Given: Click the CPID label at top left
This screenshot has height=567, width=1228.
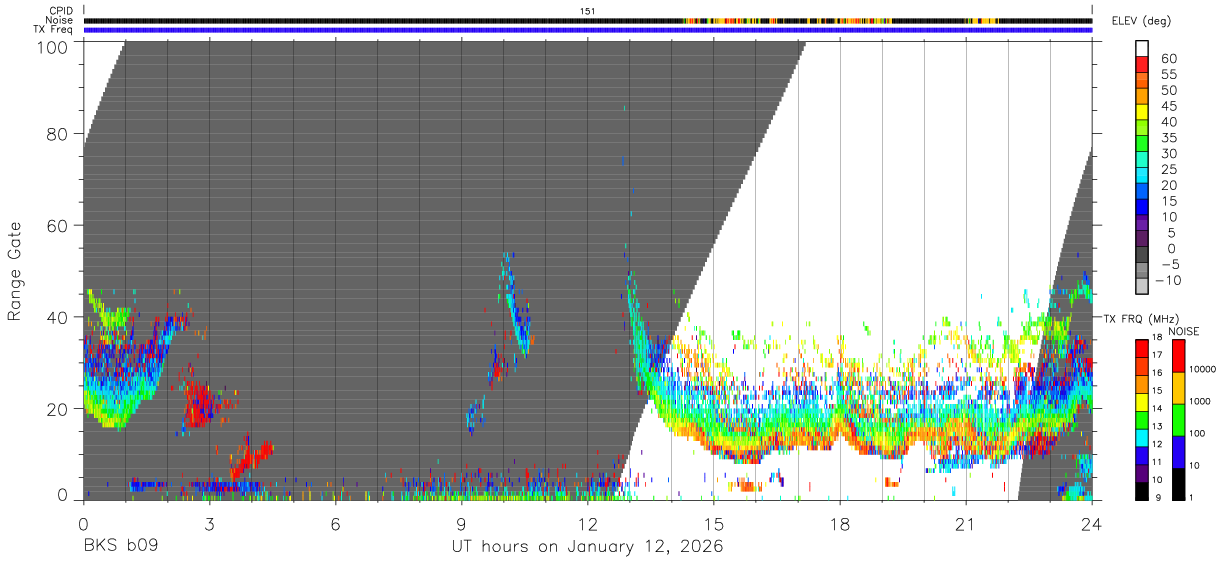Looking at the screenshot, I should [x=60, y=11].
